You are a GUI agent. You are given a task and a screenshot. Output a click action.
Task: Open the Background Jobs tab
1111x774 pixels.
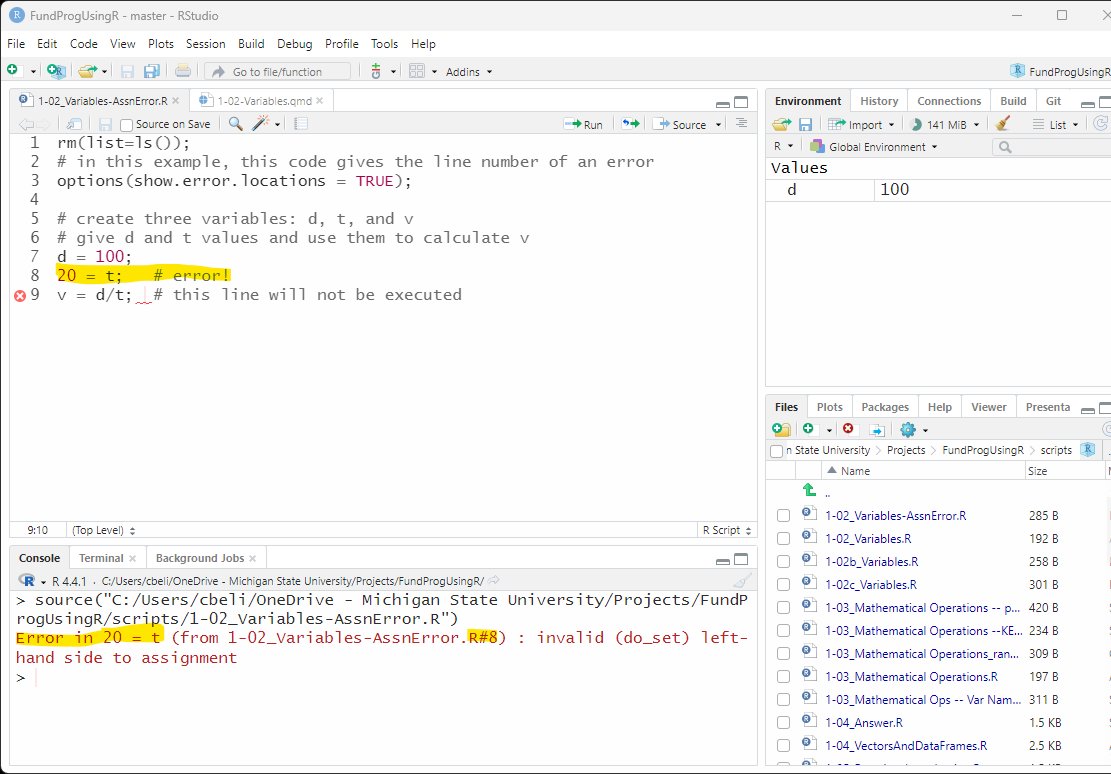(x=200, y=558)
